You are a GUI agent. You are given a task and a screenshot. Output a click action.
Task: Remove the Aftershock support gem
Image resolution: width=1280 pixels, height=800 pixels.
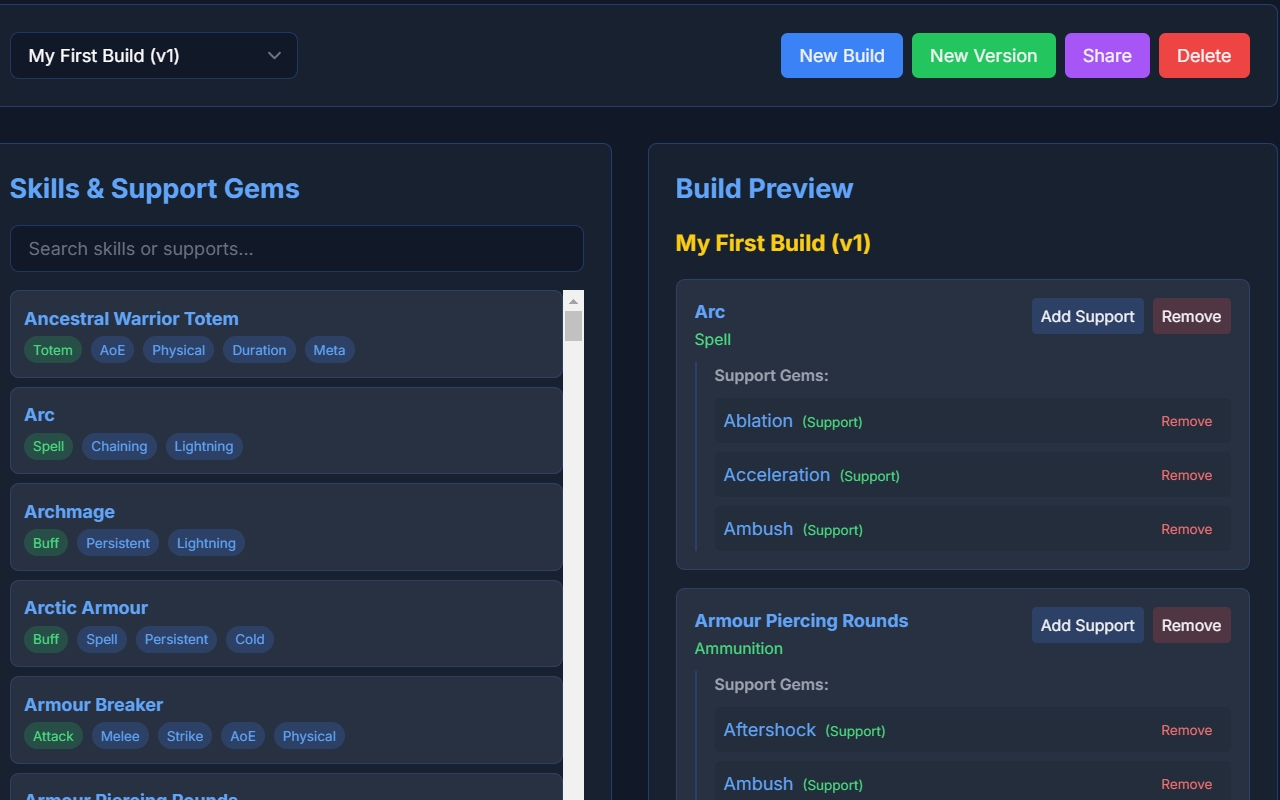(1187, 730)
